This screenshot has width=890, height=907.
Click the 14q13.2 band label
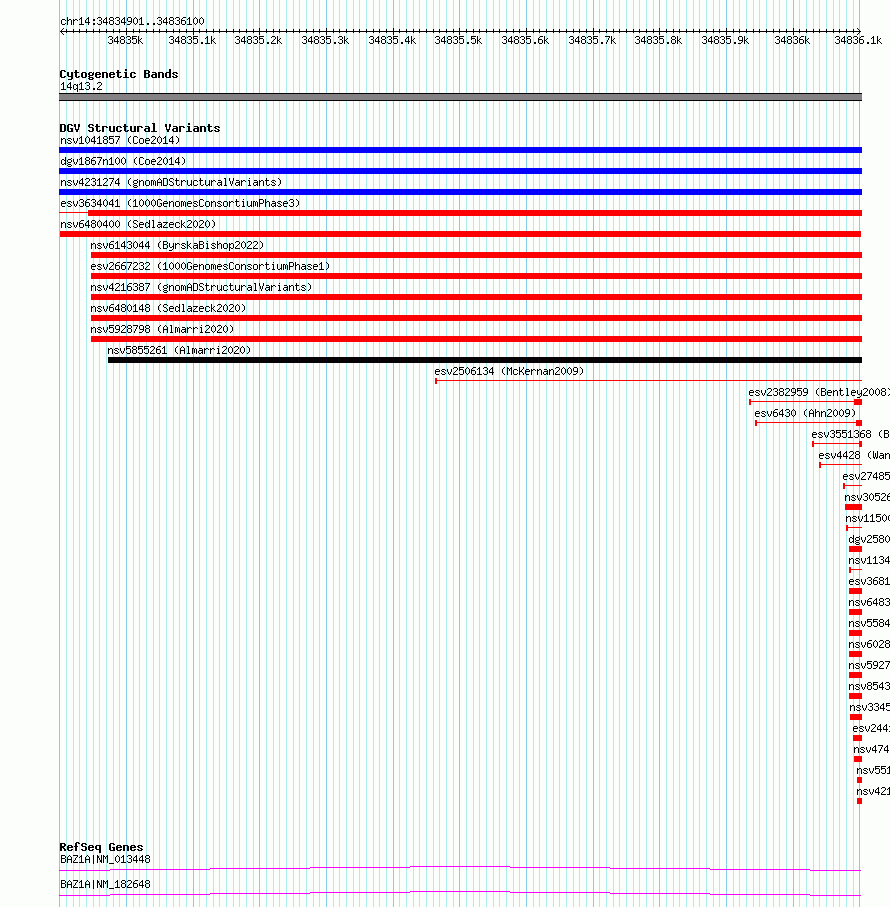(81, 87)
